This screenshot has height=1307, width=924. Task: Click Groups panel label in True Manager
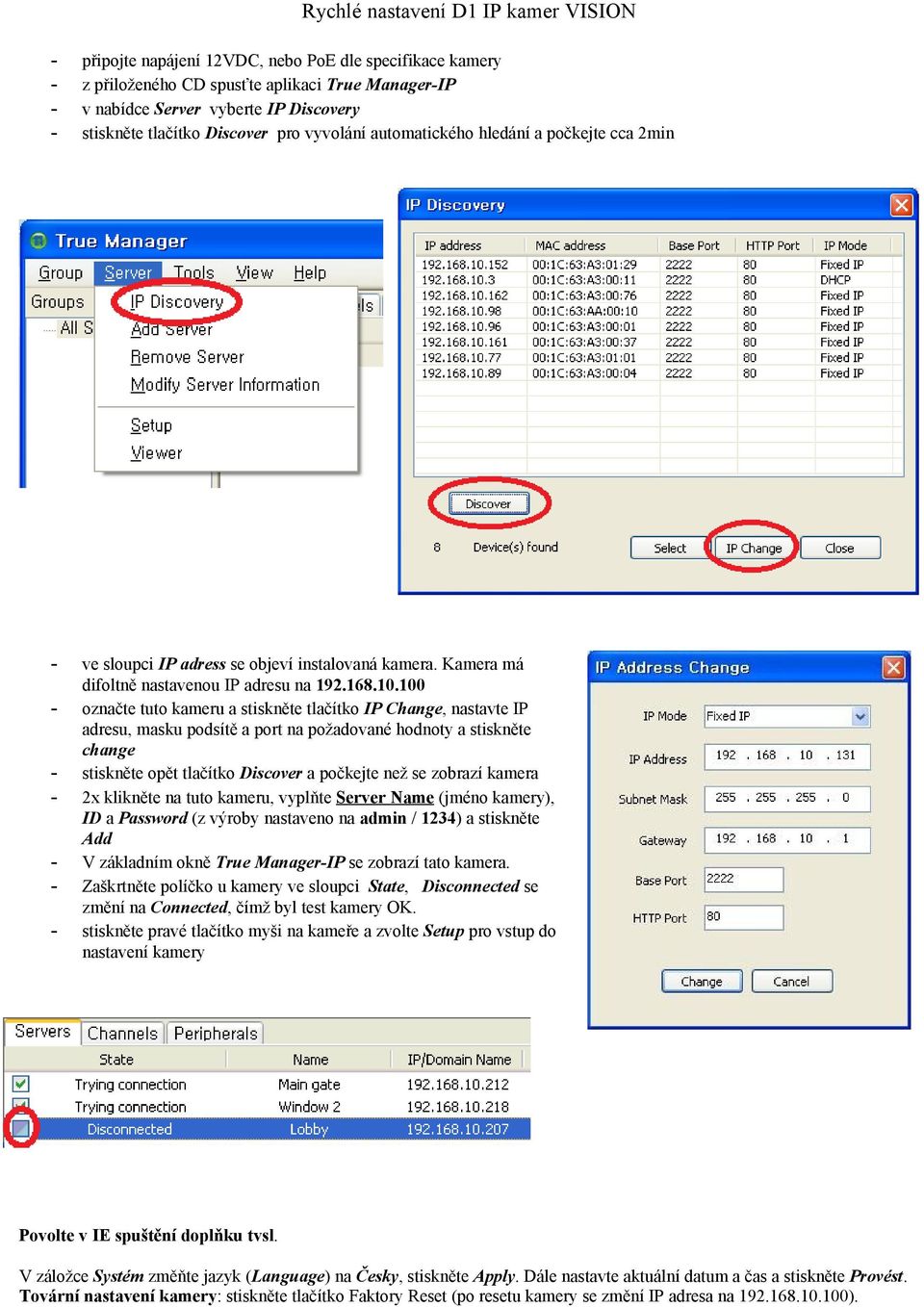[x=58, y=302]
